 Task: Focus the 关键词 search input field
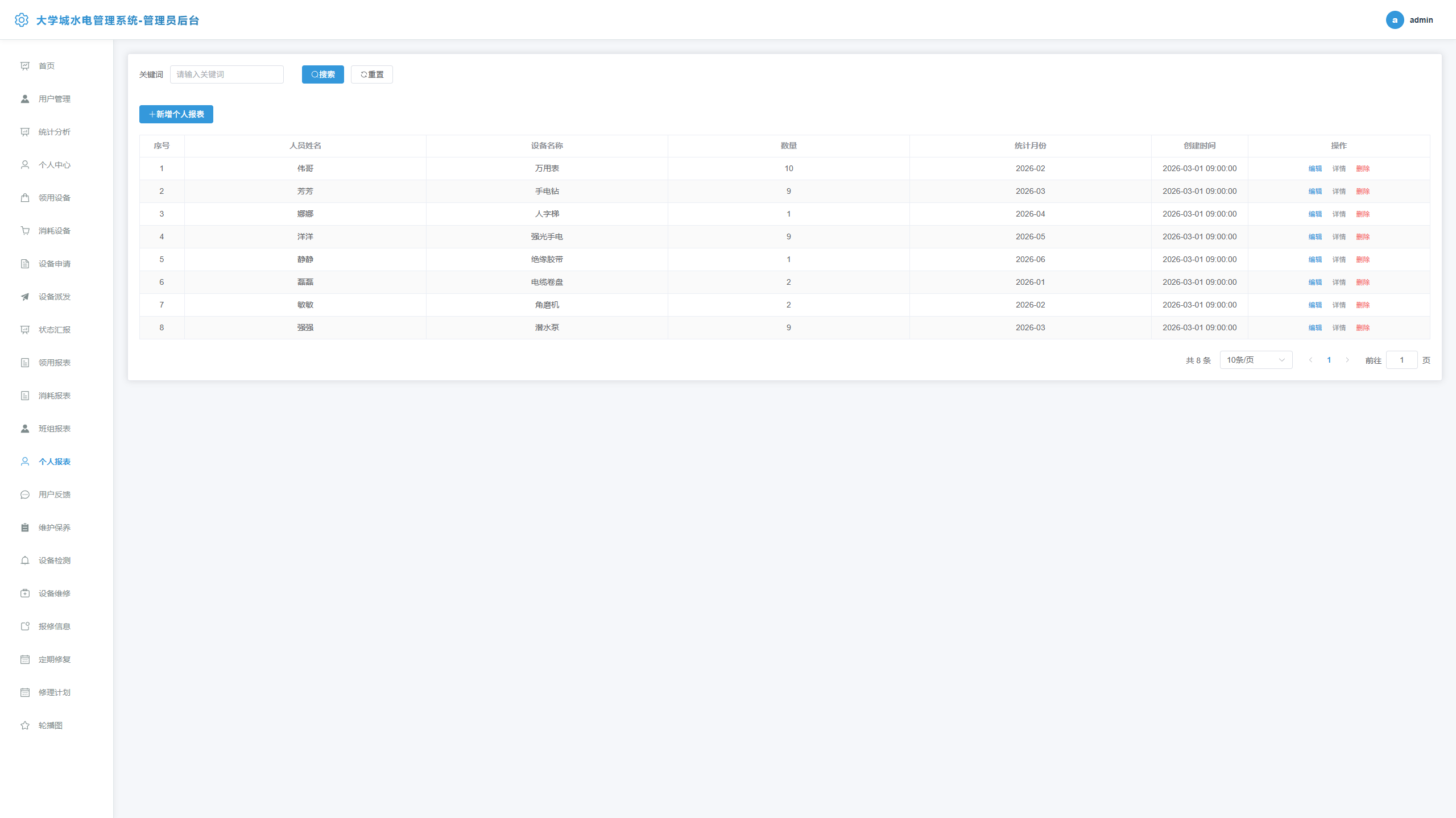point(227,74)
